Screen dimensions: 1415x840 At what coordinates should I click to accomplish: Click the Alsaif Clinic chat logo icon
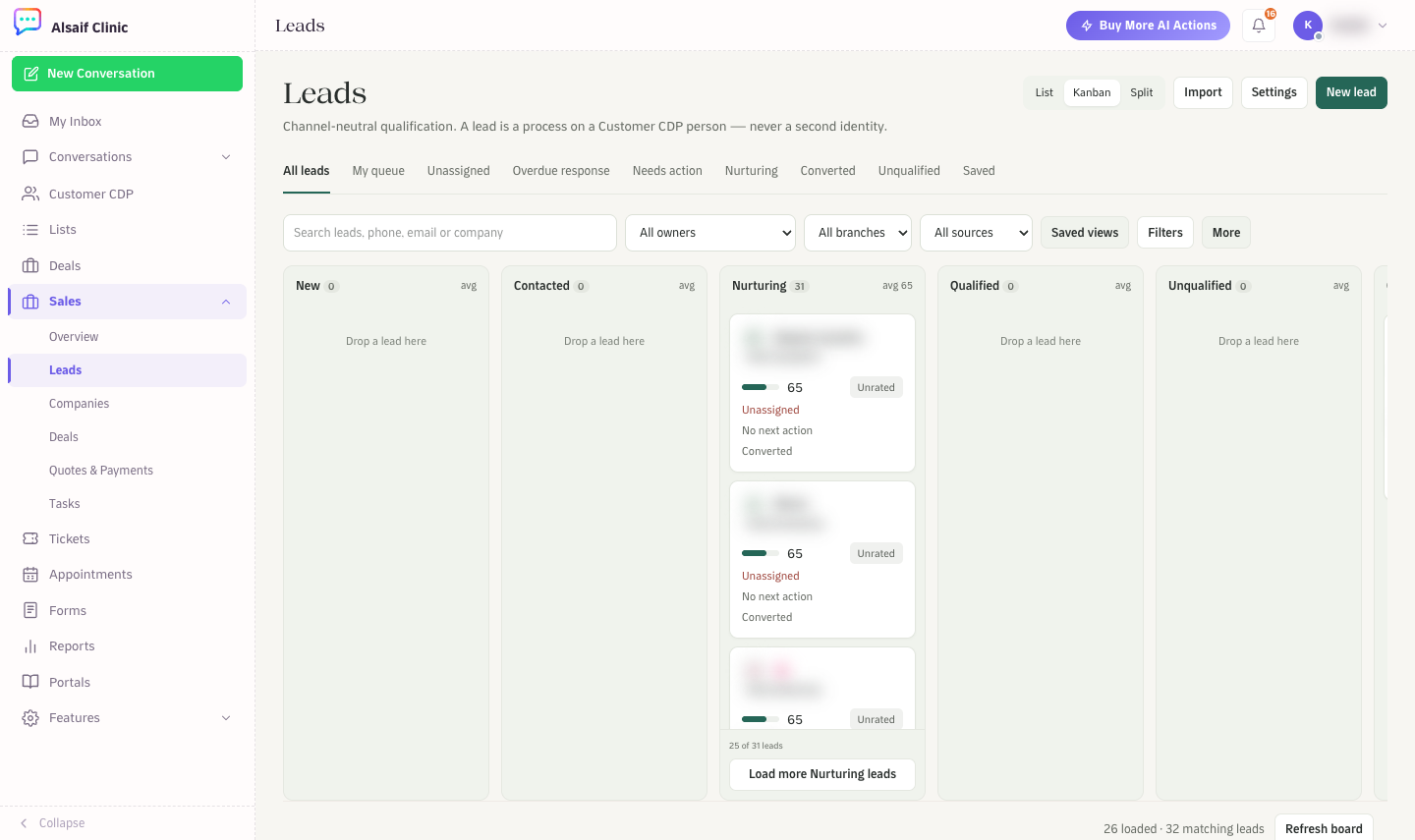[x=28, y=22]
